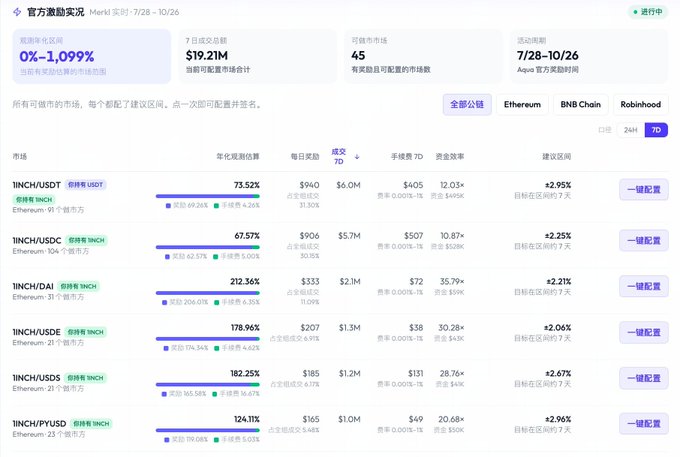Click the 73.52% APR value
680x457 pixels.
pyautogui.click(x=247, y=185)
